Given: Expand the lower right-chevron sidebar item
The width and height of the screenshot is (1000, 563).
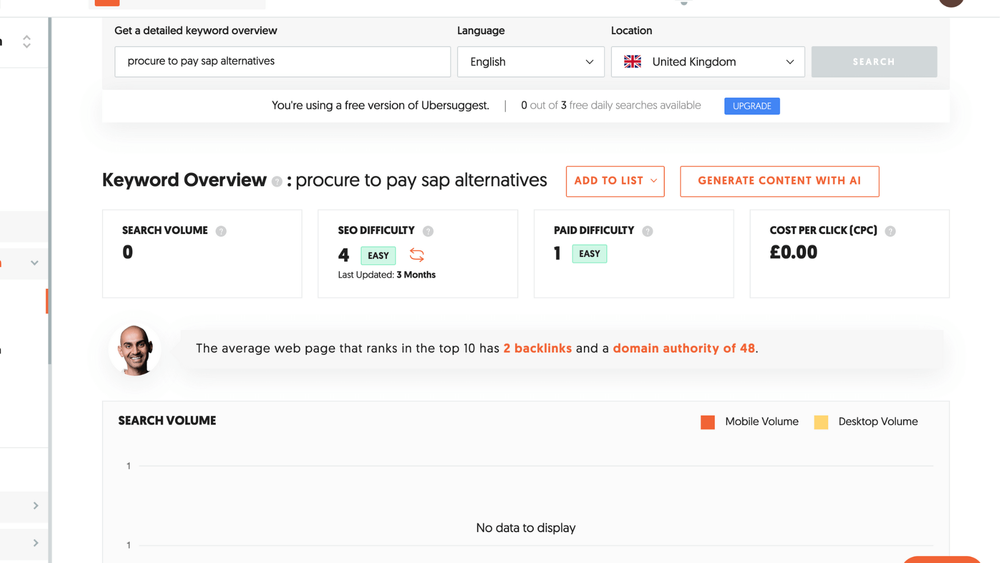Looking at the screenshot, I should 36,543.
